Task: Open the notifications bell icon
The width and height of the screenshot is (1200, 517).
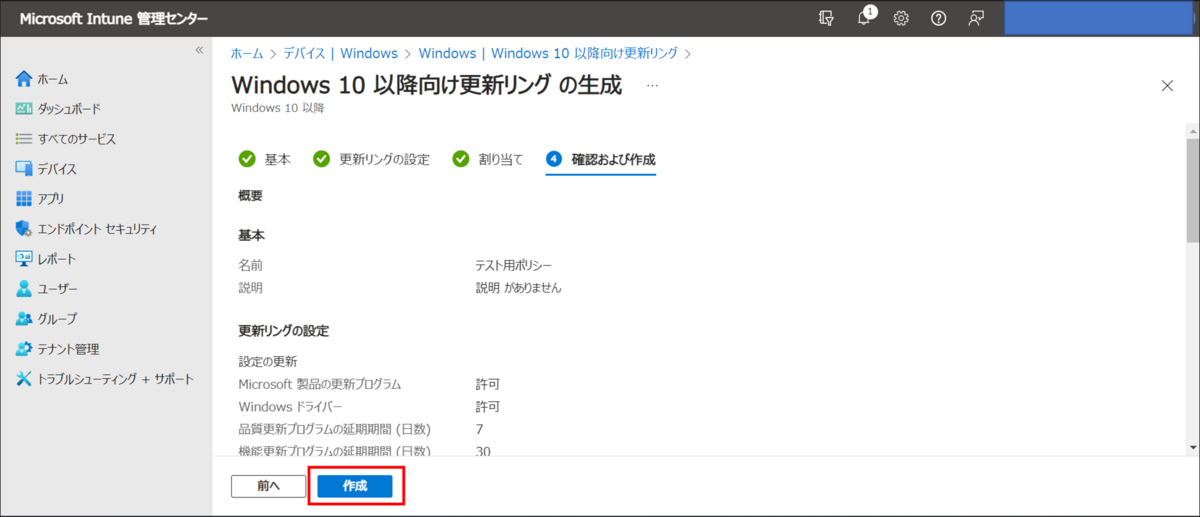Action: (x=865, y=17)
